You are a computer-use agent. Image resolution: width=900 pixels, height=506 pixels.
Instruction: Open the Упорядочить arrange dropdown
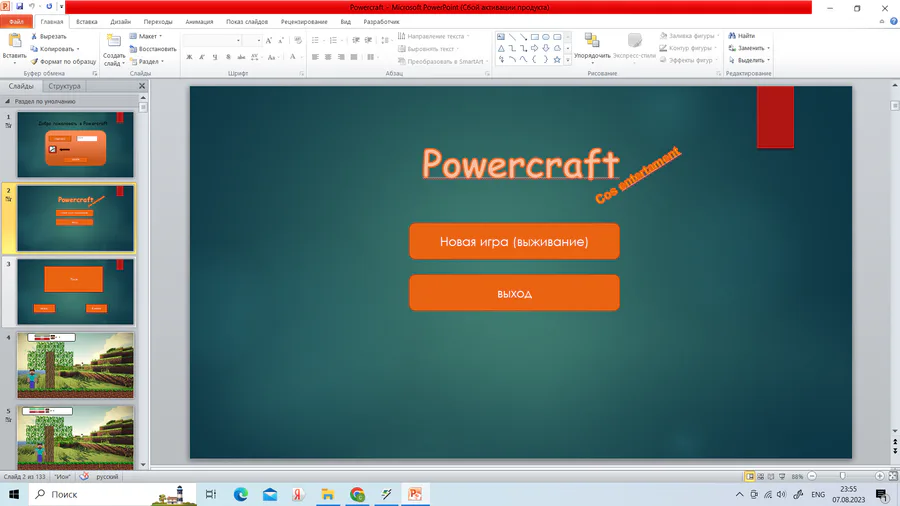592,46
